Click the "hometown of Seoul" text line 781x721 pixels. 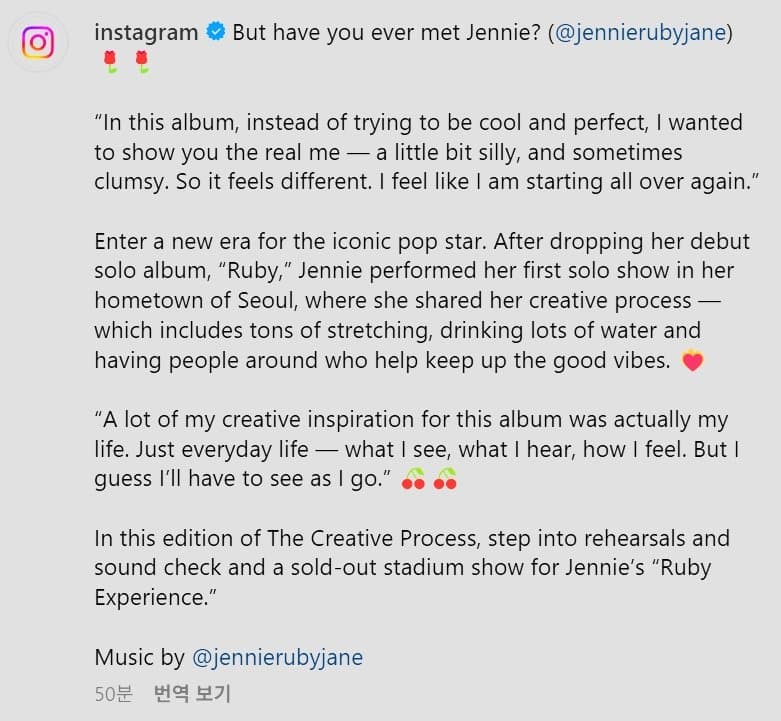click(407, 301)
